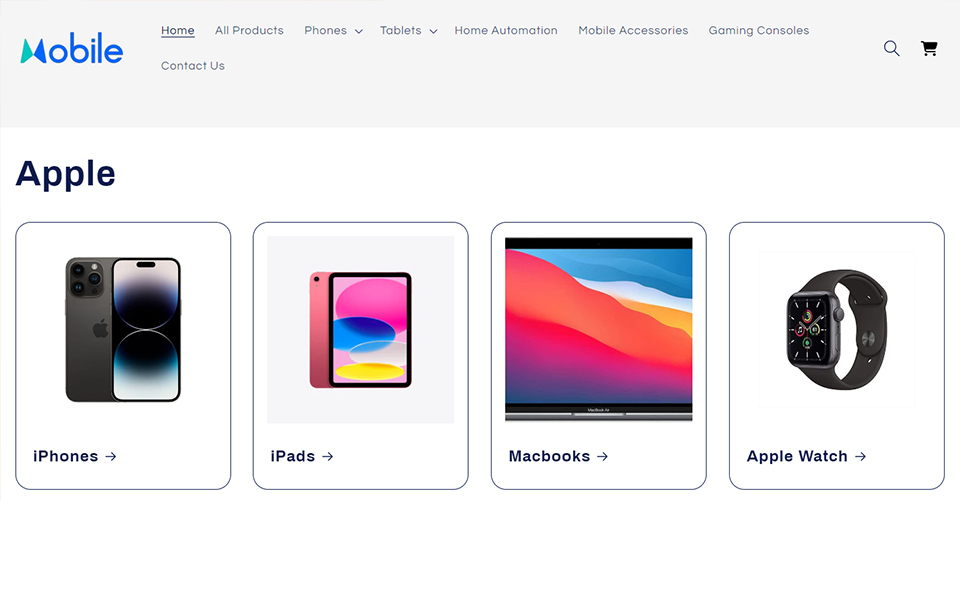Click the arrow next to Apple Watch
The height and width of the screenshot is (600, 960).
click(x=860, y=456)
